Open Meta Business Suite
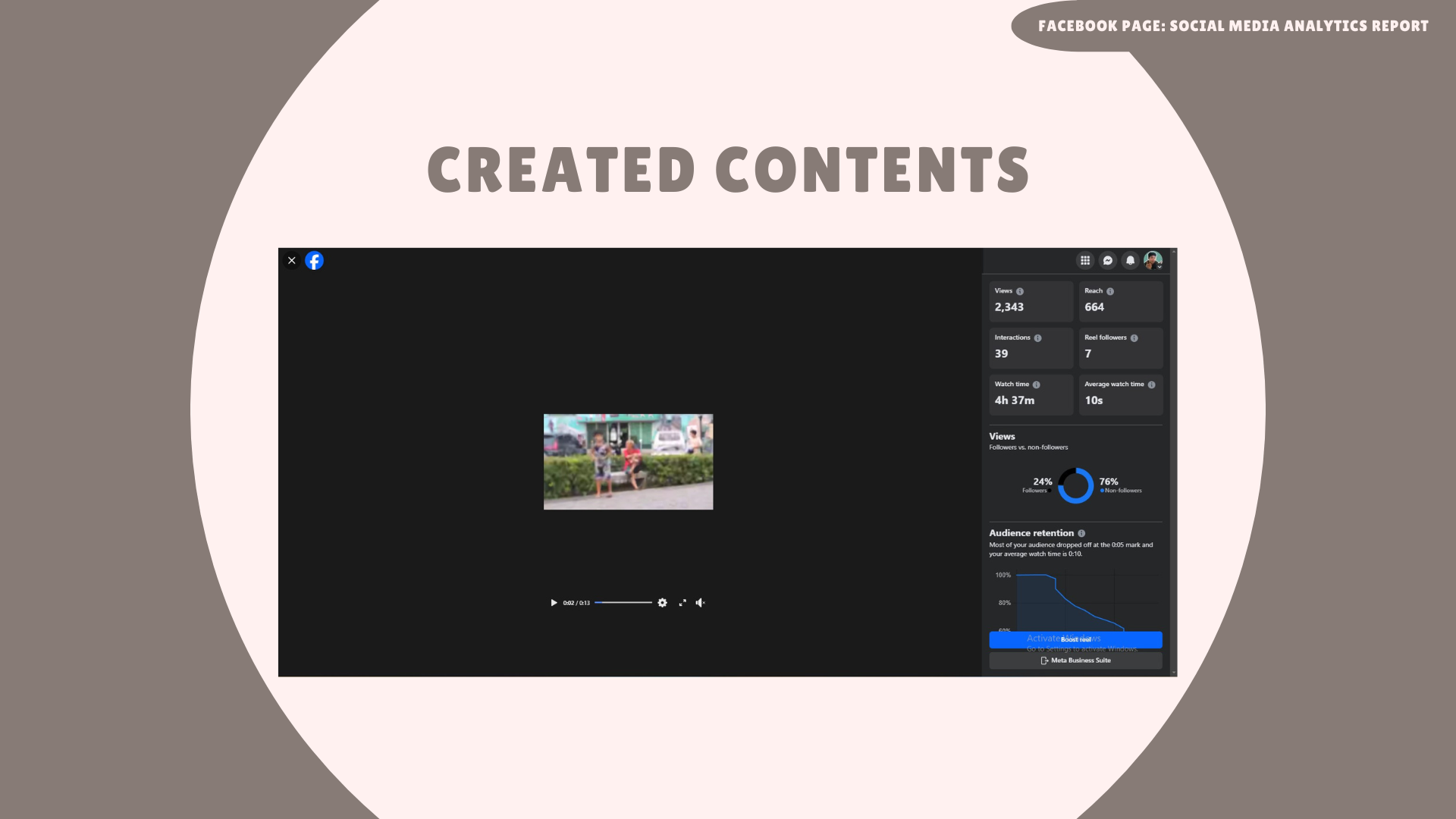Viewport: 1456px width, 819px height. 1075,661
